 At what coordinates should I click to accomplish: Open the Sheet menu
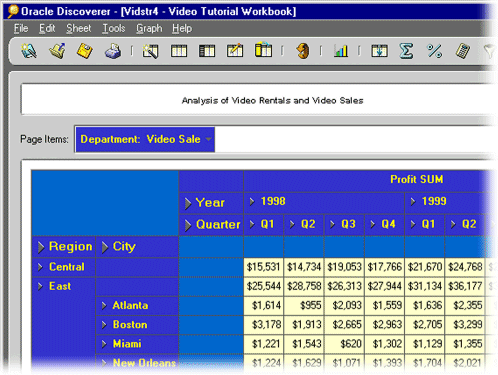pos(79,29)
